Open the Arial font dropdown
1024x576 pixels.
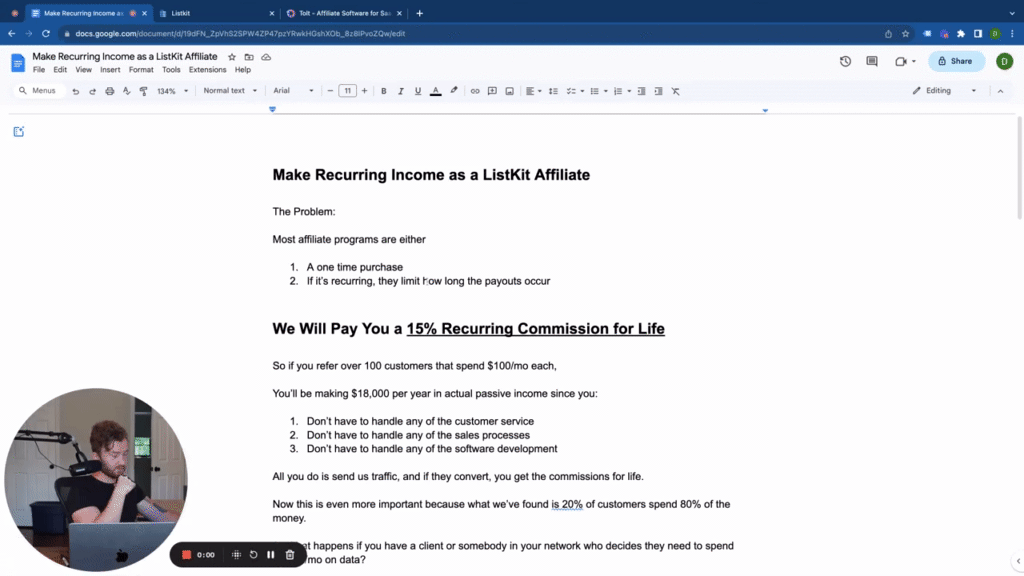293,91
